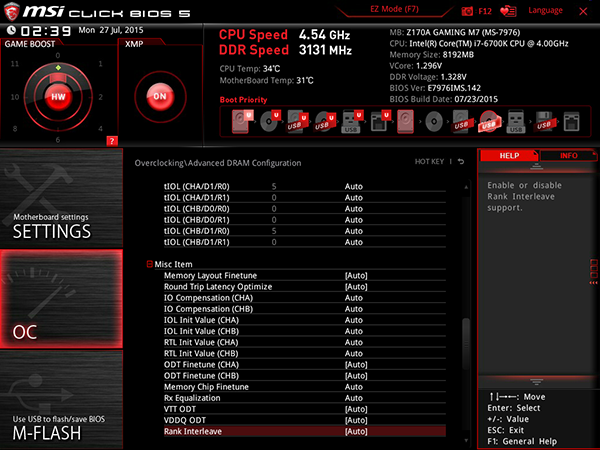Select the legacy USB floppy boot icon

click(x=544, y=122)
